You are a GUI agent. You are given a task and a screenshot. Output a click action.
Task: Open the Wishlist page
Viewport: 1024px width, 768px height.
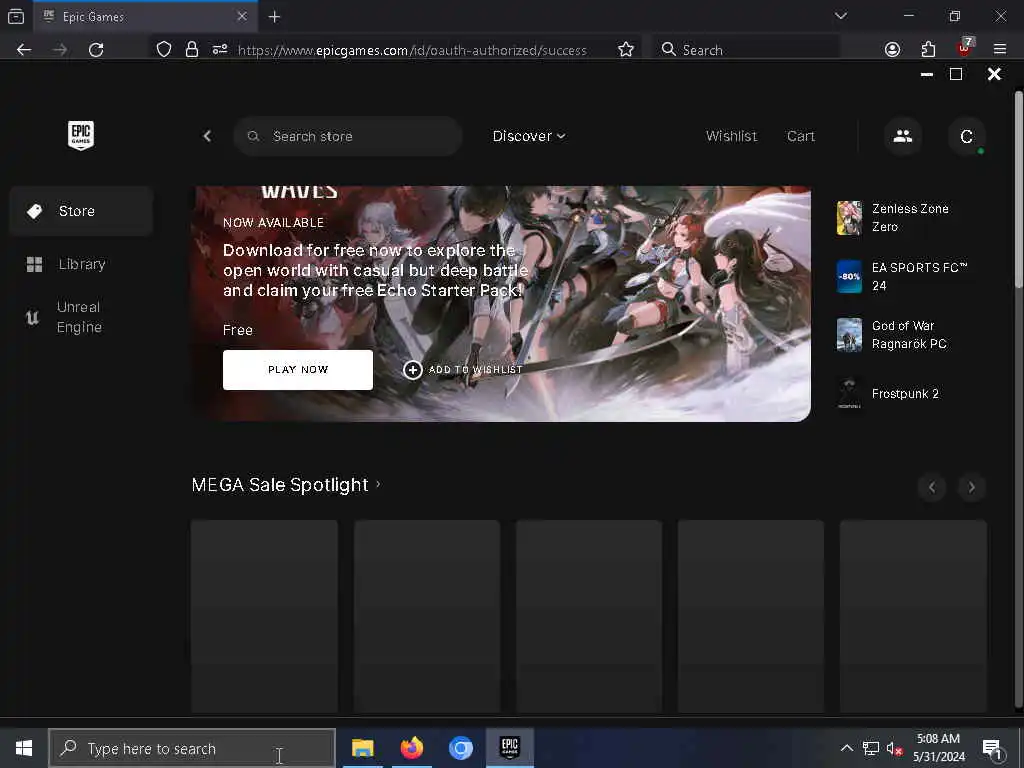731,136
